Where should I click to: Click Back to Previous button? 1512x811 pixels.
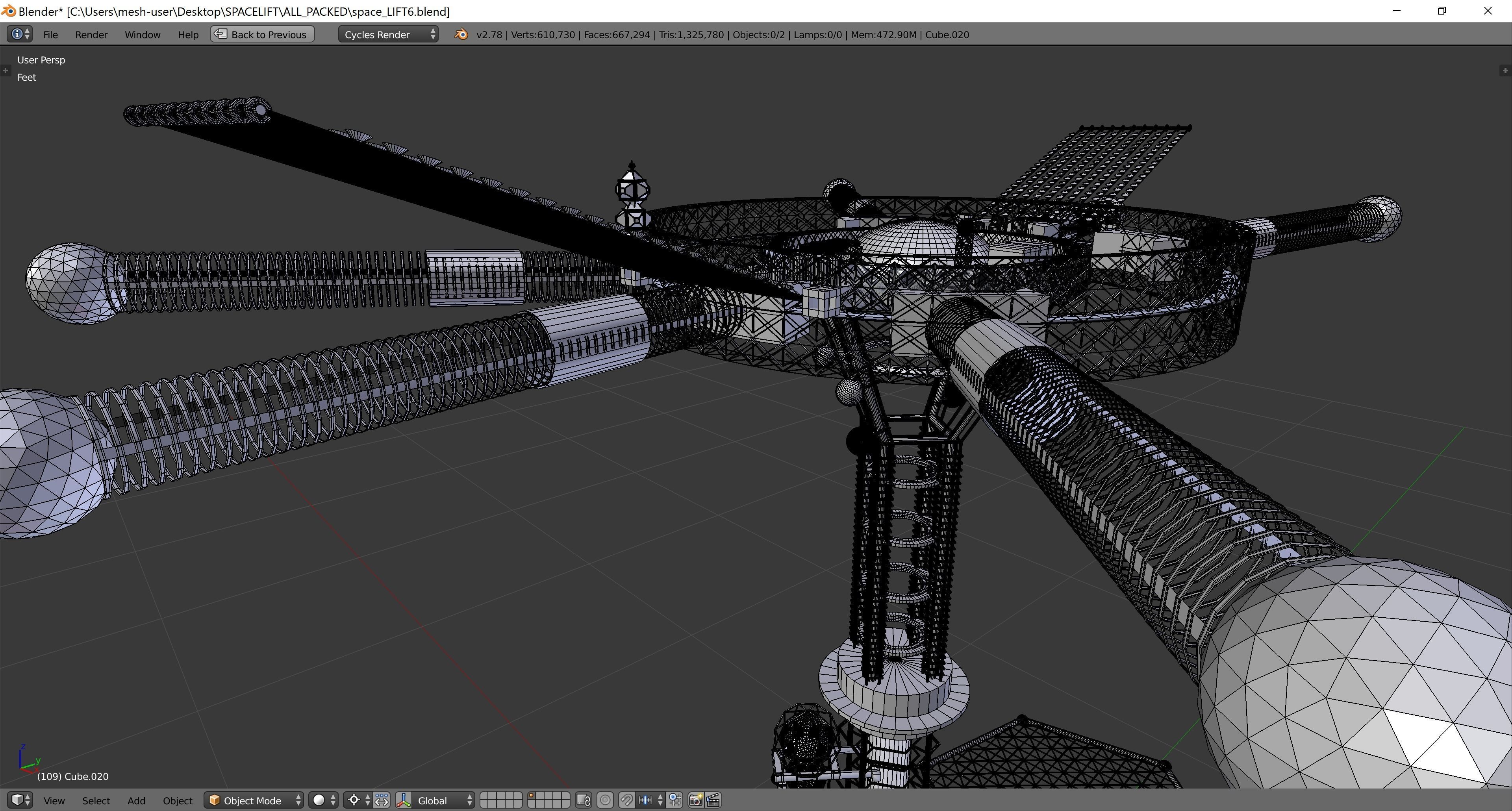[x=262, y=35]
